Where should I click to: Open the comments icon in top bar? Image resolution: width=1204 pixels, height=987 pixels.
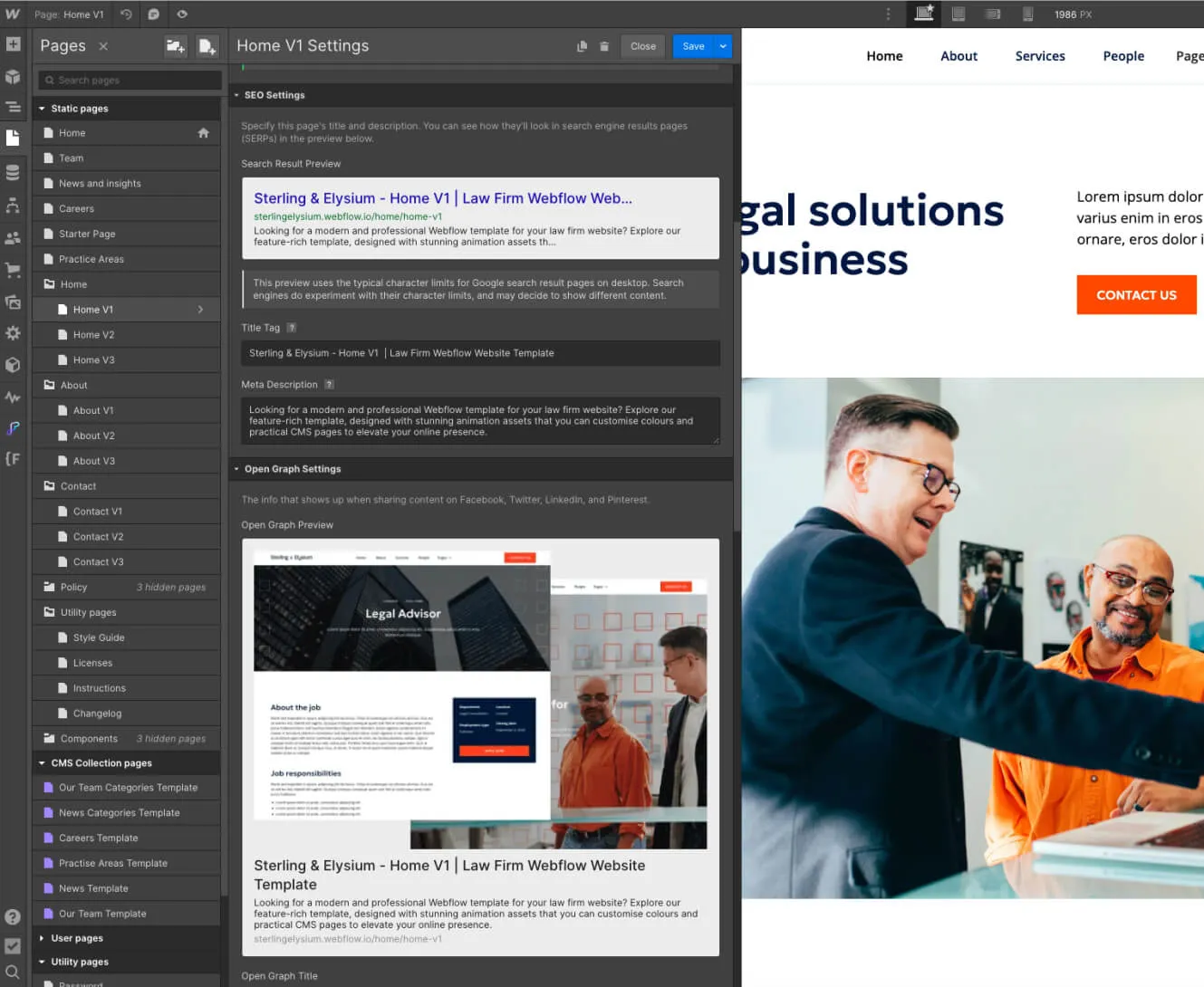[154, 14]
